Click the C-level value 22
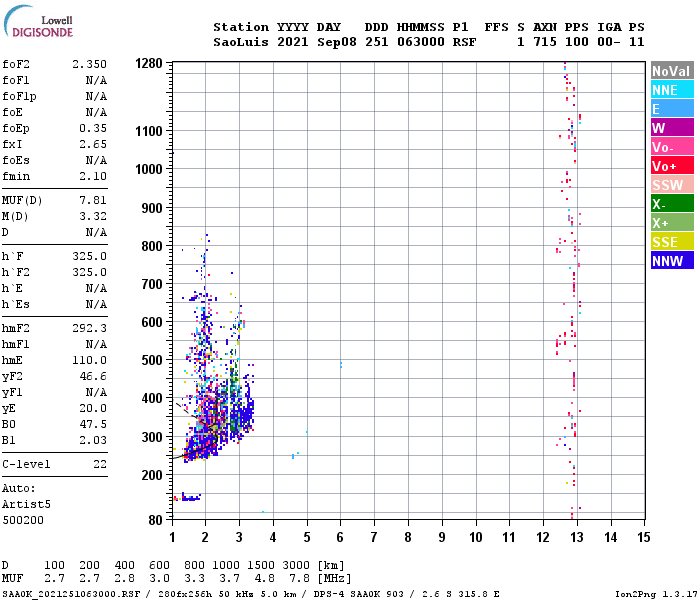The width and height of the screenshot is (700, 600). pyautogui.click(x=100, y=464)
